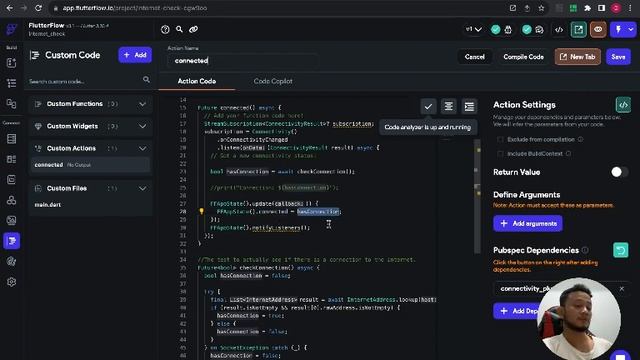Screen dimensions: 640x360
Task: Open the Custom Code sidebar icon
Action: pyautogui.click(x=11, y=241)
